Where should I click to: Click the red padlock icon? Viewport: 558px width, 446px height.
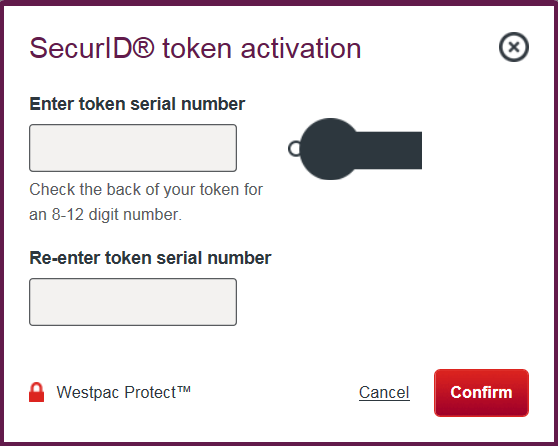(36, 392)
